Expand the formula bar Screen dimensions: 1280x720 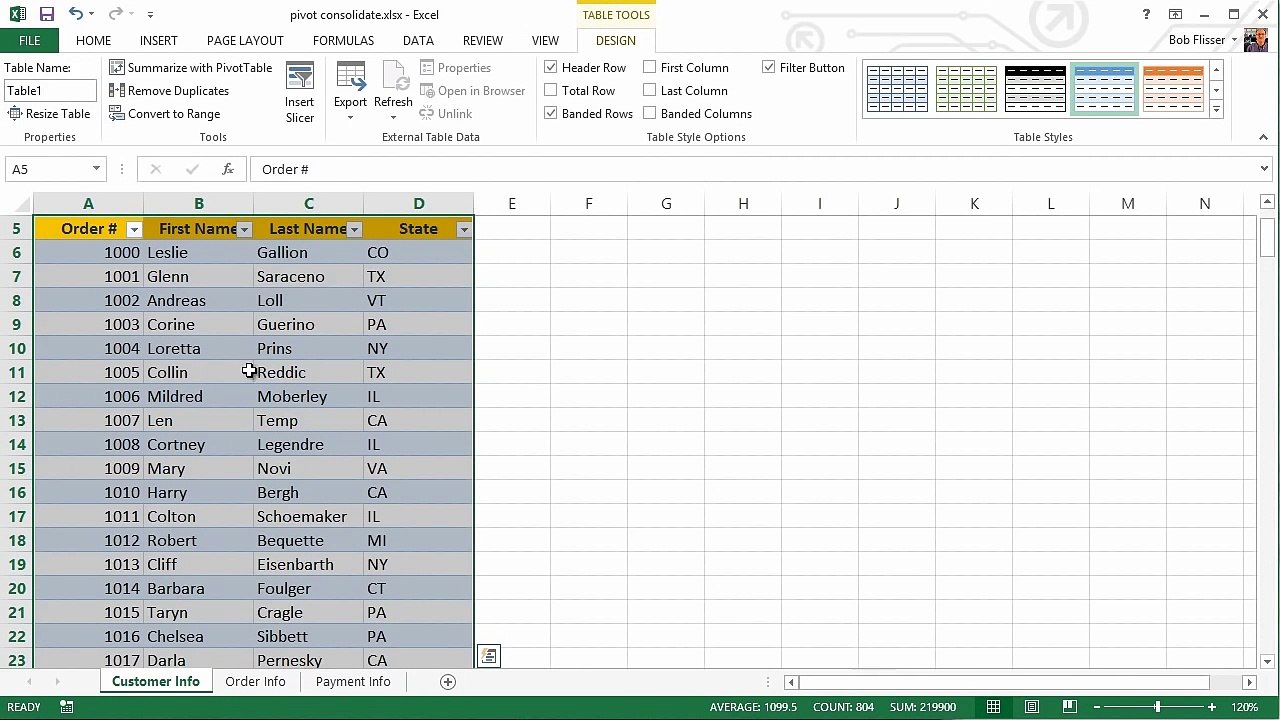click(x=1264, y=169)
